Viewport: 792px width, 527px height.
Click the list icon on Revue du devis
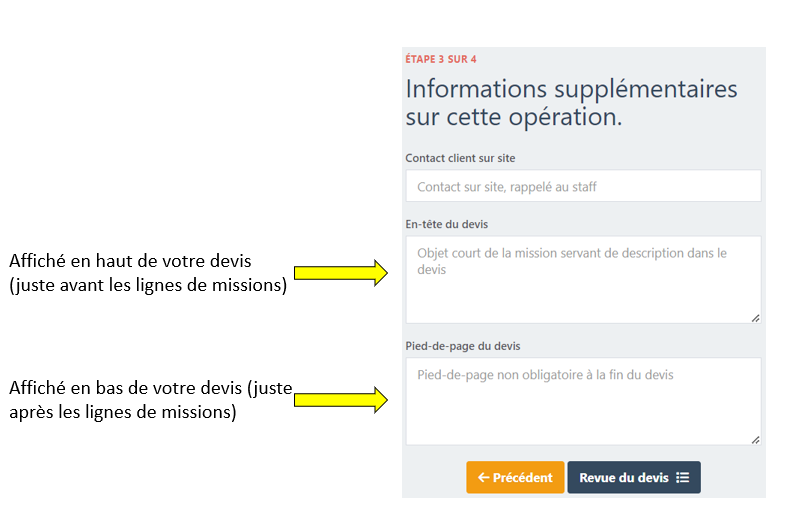point(683,478)
